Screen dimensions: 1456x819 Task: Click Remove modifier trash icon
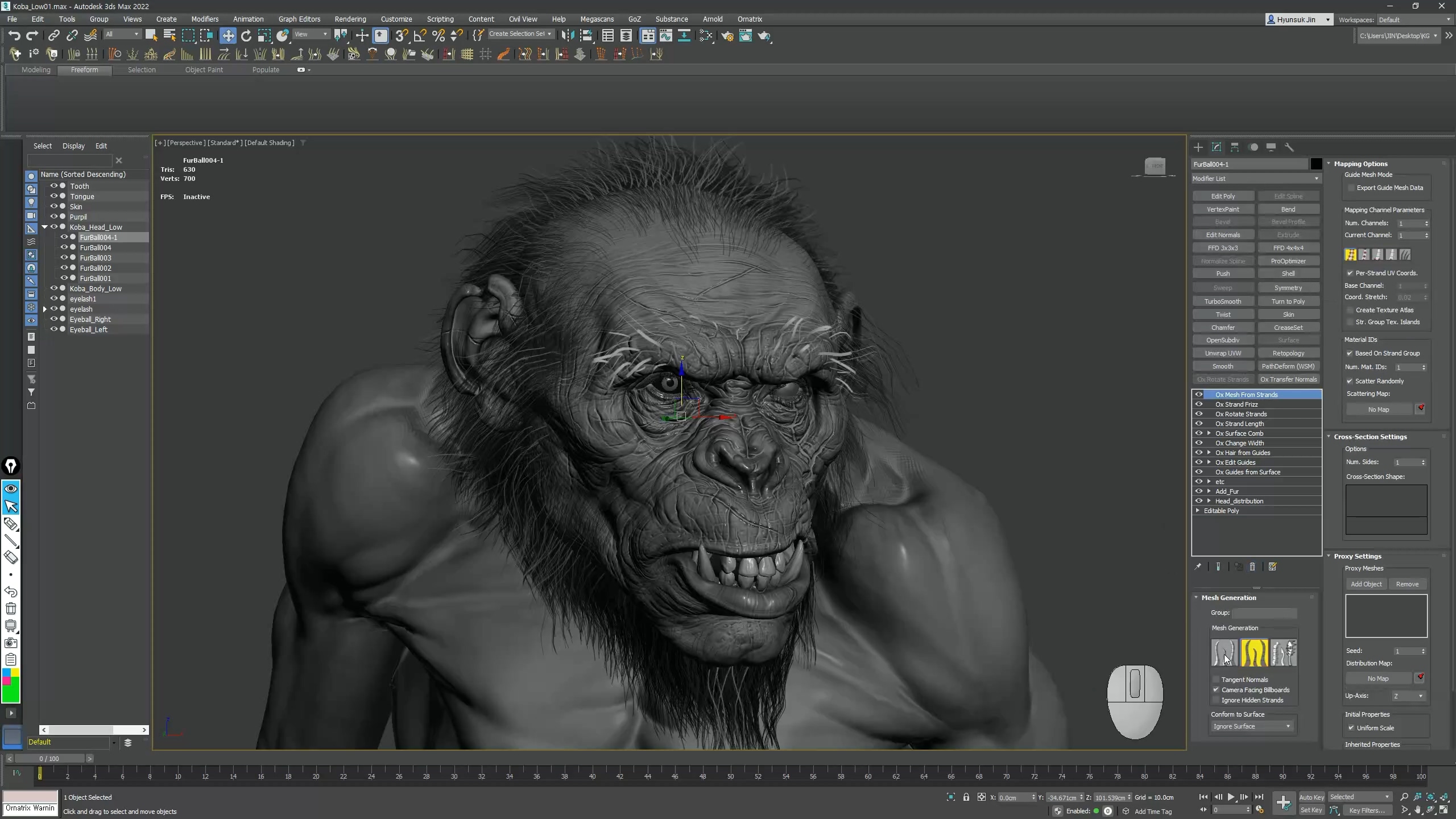click(x=1252, y=567)
